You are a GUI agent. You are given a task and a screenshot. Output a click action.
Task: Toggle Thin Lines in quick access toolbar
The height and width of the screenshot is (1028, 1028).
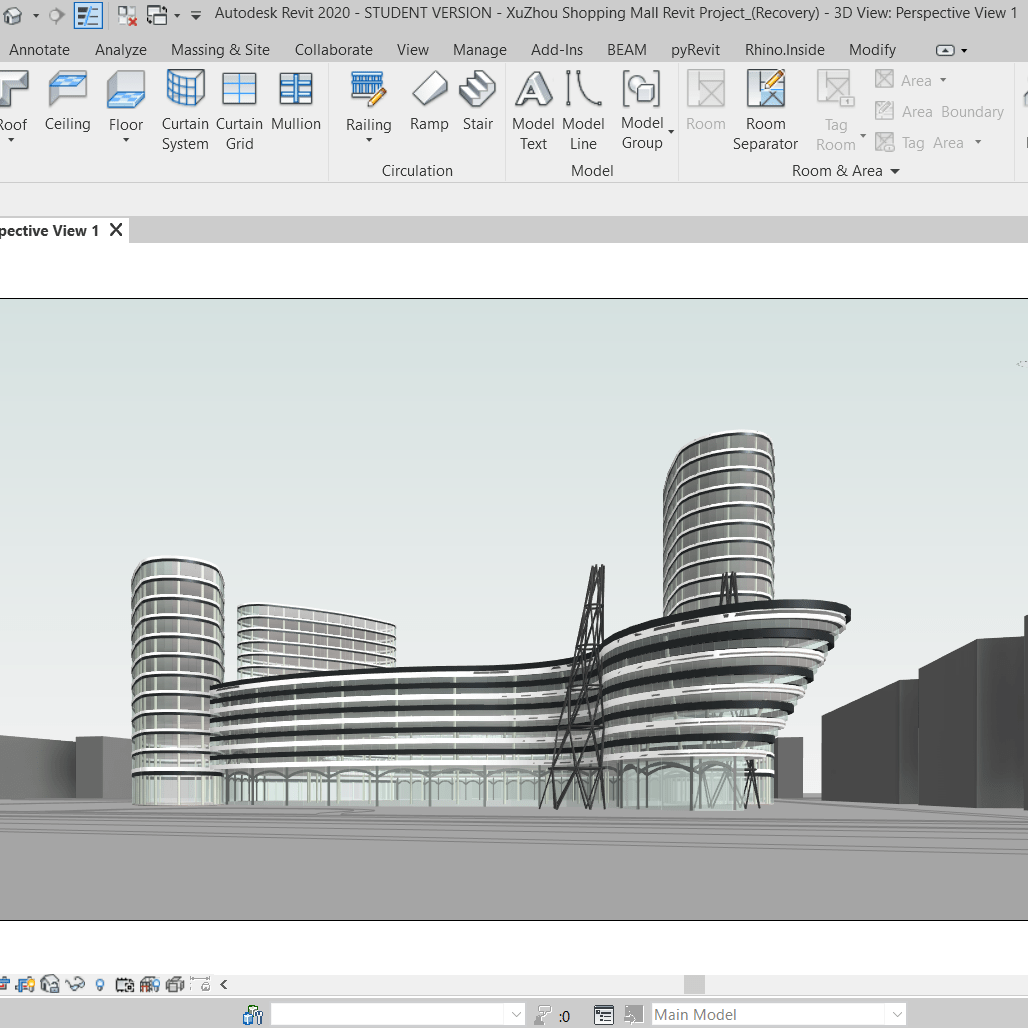88,15
